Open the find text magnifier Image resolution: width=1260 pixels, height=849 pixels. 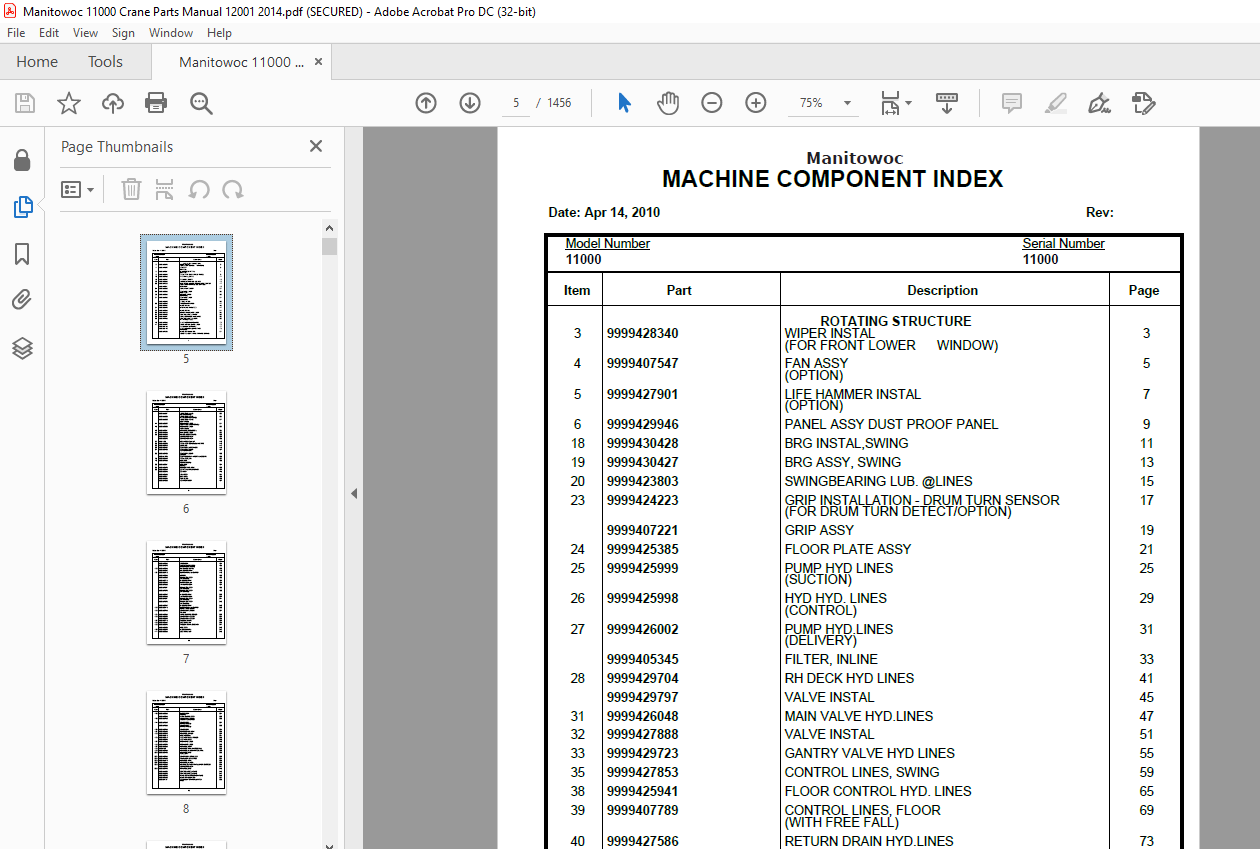[201, 103]
